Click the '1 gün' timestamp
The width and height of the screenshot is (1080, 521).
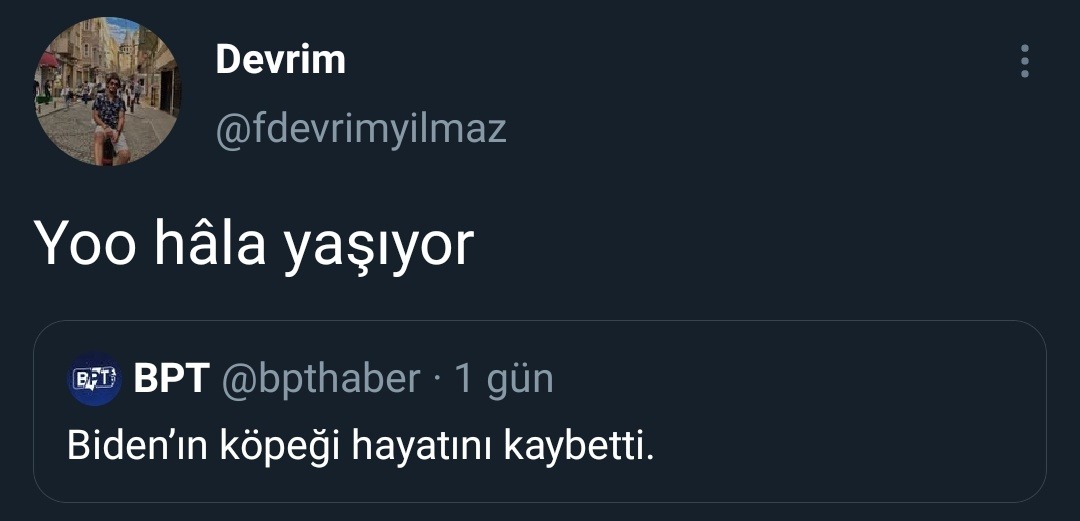[x=504, y=380]
